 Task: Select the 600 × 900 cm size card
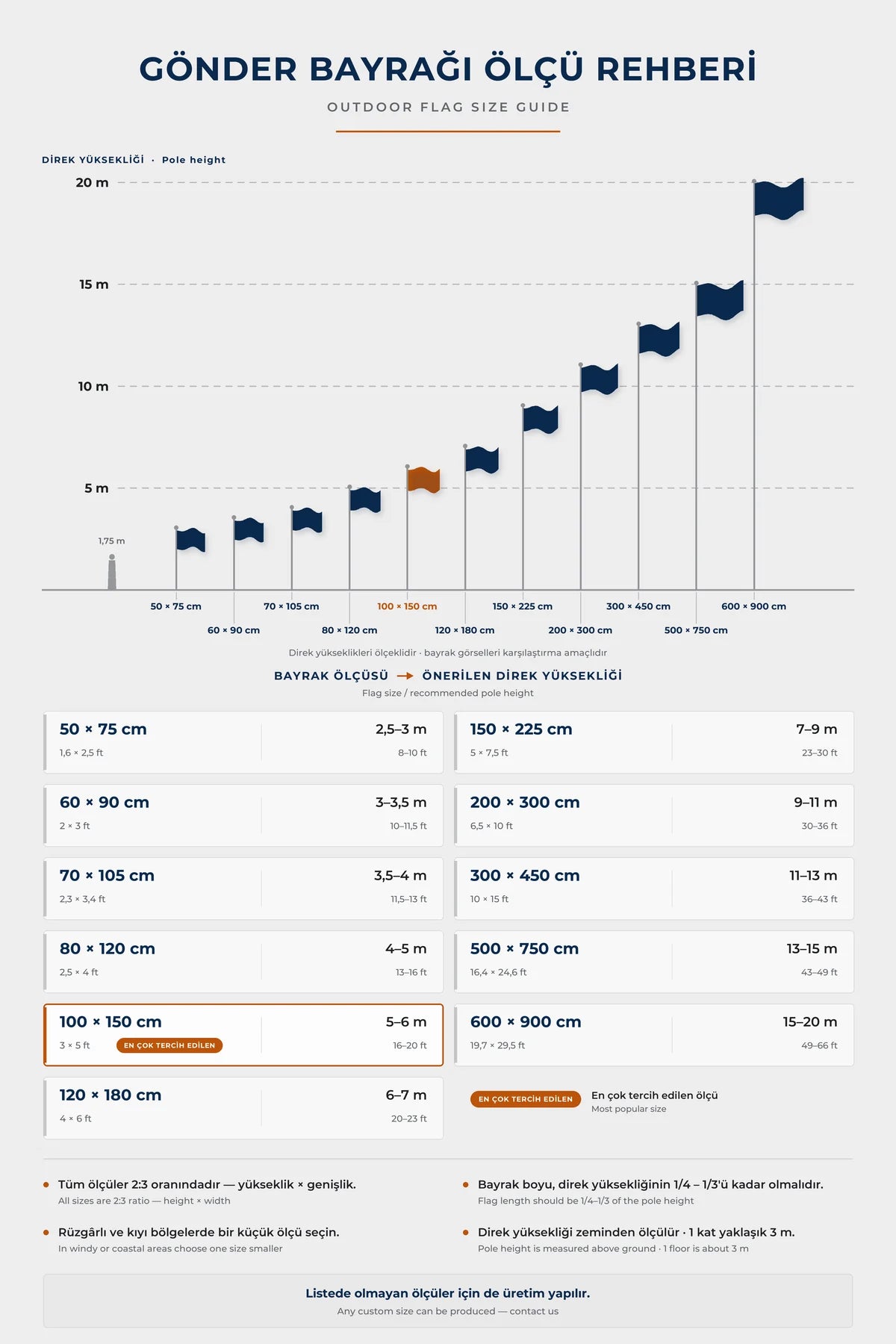[x=654, y=1035]
